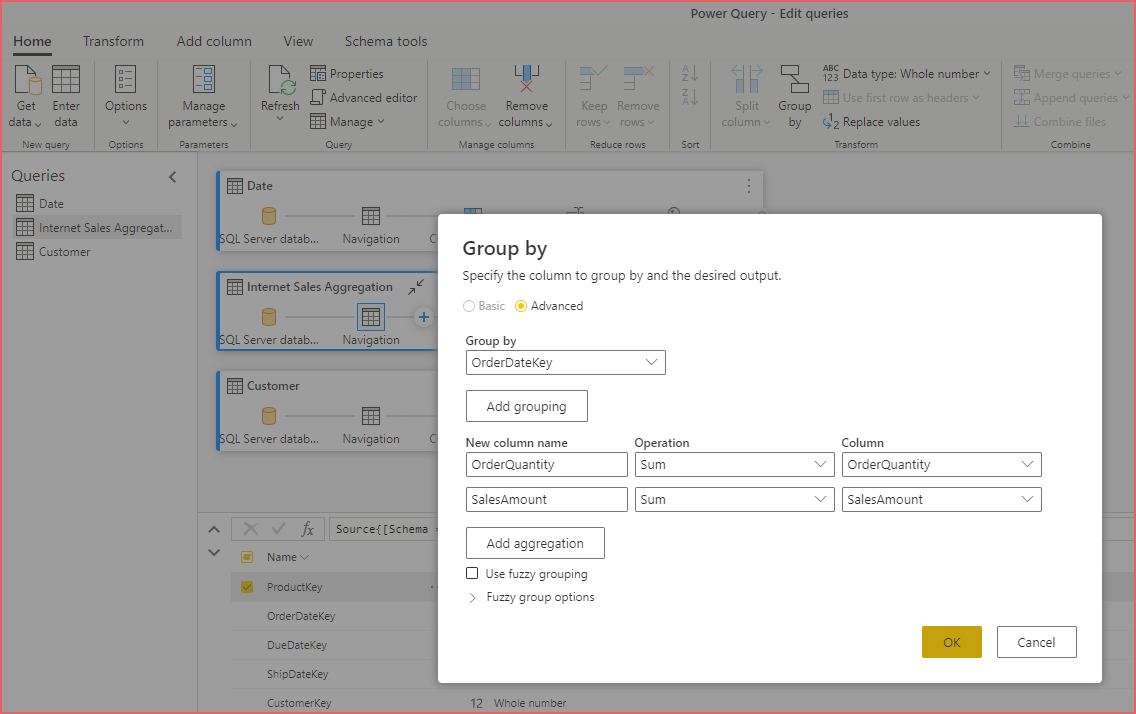
Task: Select the Advanced radio button
Action: coord(523,306)
